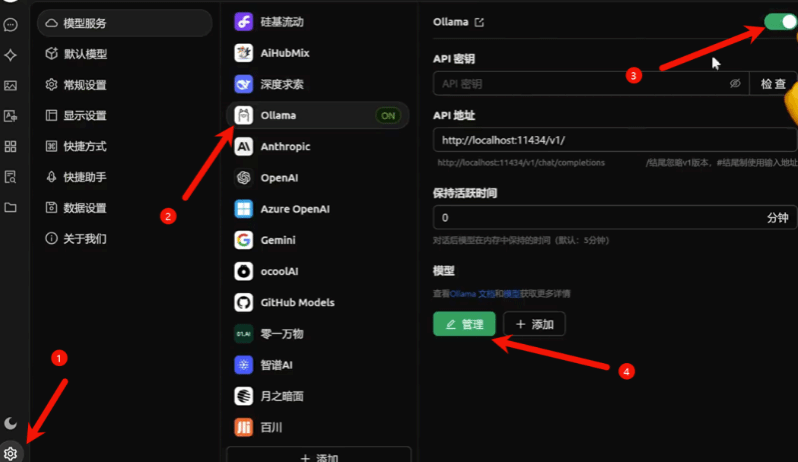Image resolution: width=798 pixels, height=462 pixels.
Task: Select the Gemini provider
Action: point(318,240)
